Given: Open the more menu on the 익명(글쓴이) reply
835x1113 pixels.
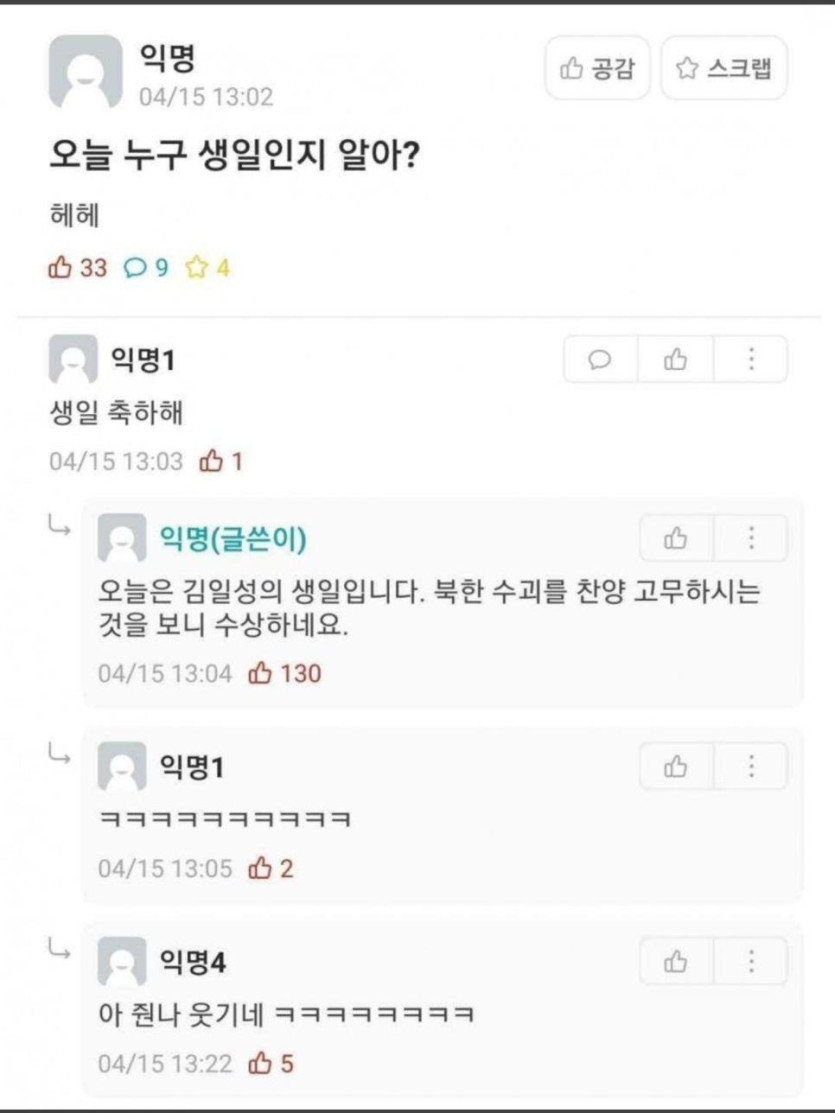Looking at the screenshot, I should 750,539.
